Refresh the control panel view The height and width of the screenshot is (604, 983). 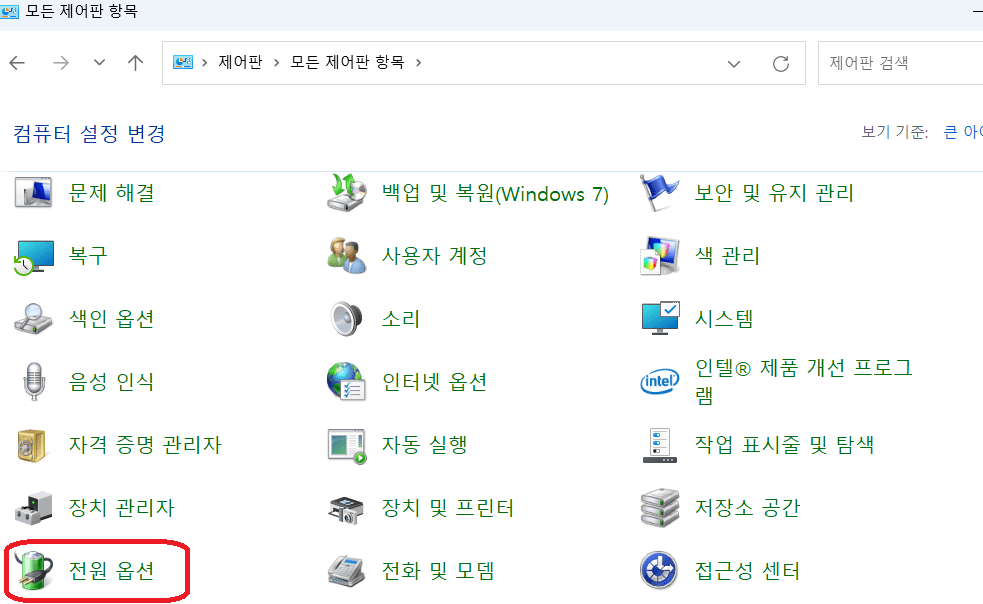tap(781, 63)
